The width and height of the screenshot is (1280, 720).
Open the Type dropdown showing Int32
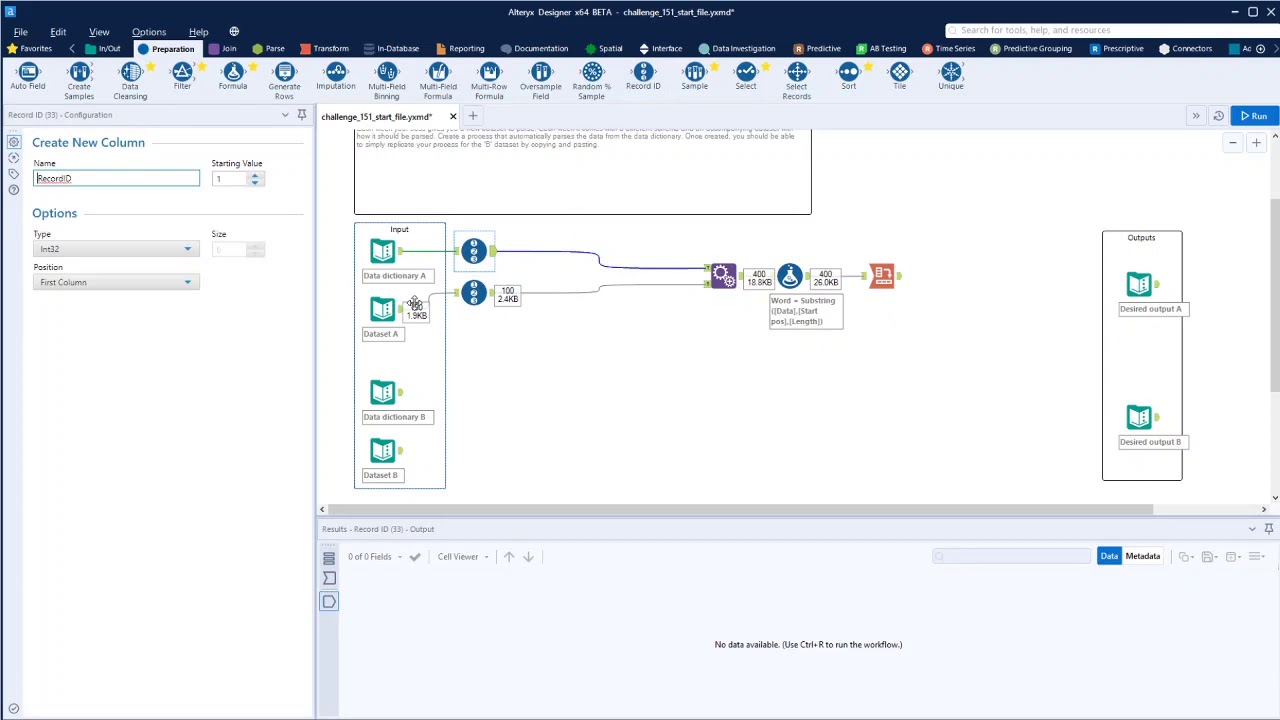[115, 249]
